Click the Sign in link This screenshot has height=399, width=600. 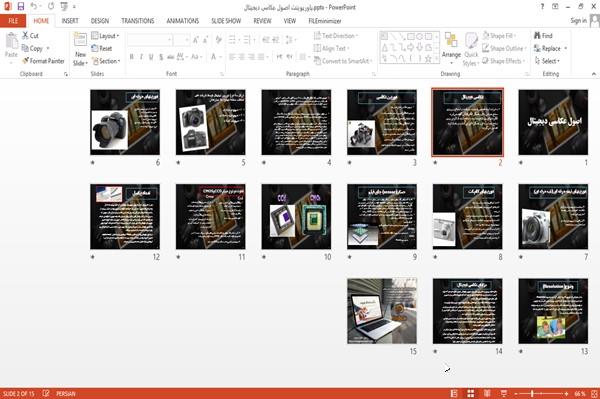578,21
